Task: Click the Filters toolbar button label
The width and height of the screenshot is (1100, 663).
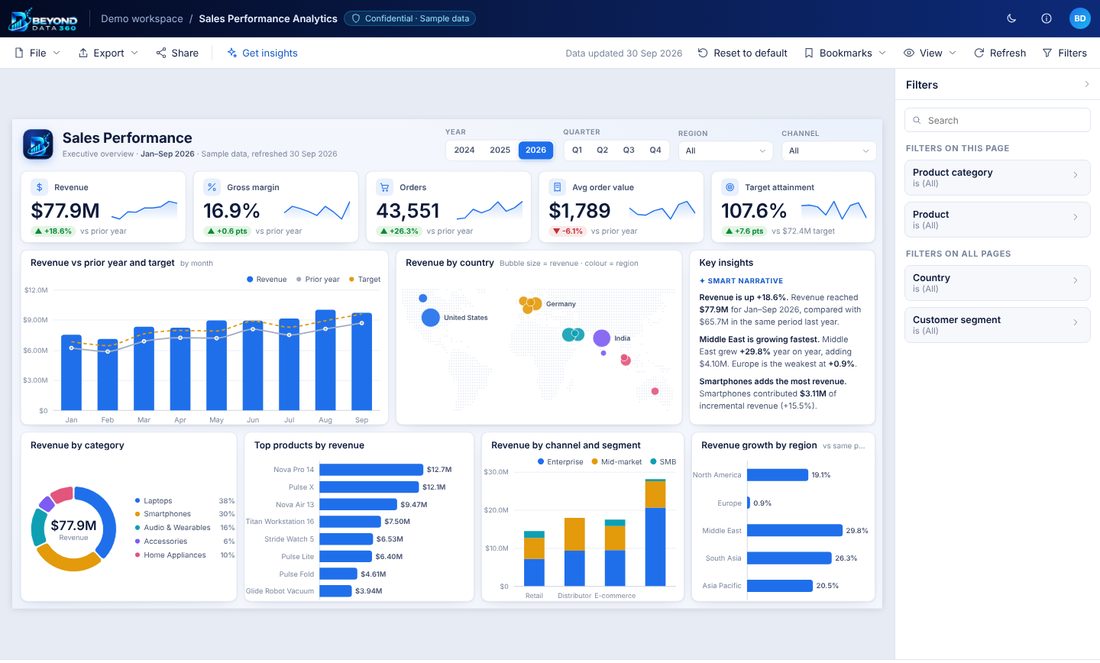Action: pyautogui.click(x=1072, y=53)
